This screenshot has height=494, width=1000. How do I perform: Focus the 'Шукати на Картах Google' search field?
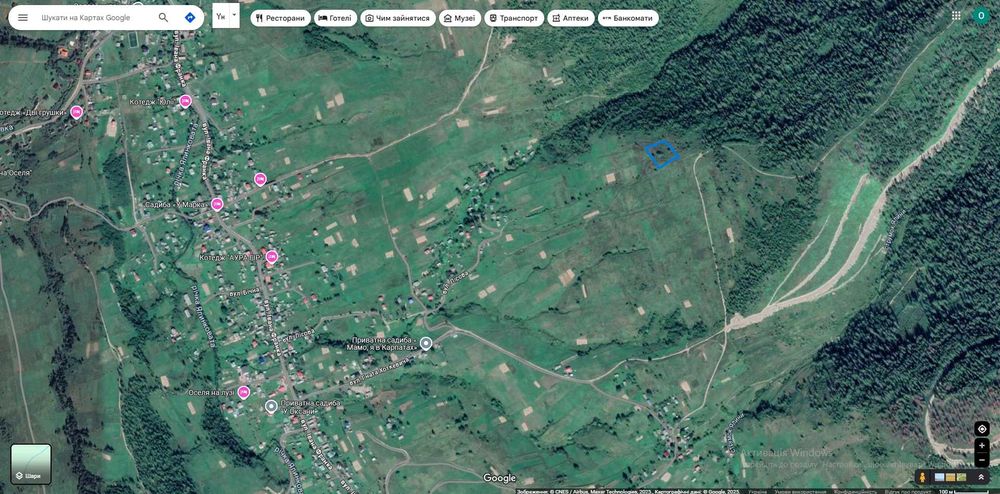pos(86,18)
